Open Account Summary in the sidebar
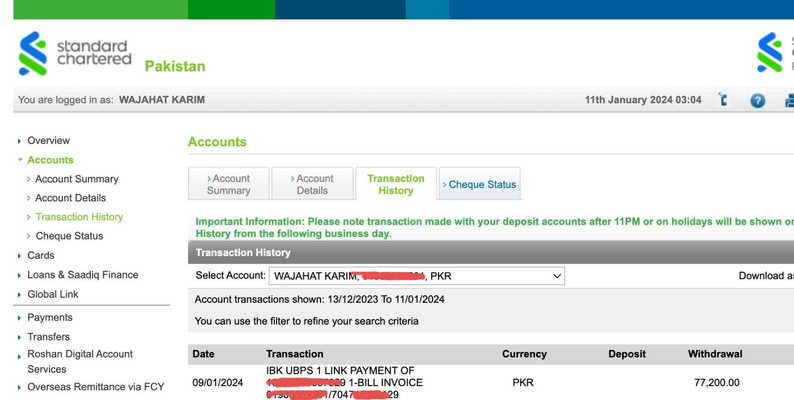The width and height of the screenshot is (794, 400). point(76,179)
